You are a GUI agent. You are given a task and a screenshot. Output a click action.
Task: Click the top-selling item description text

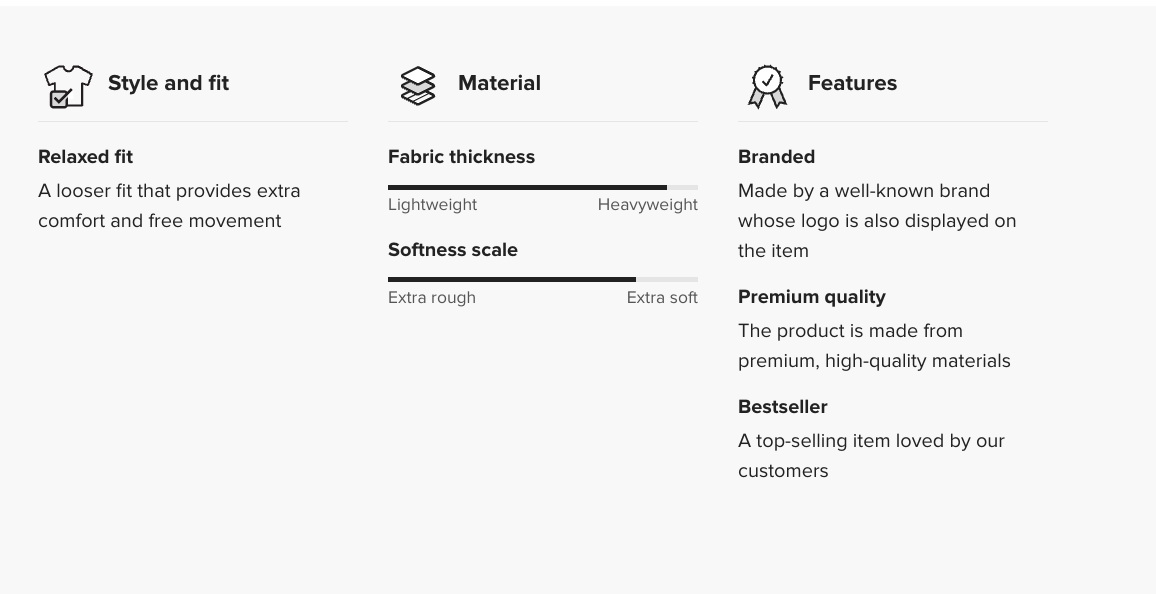pyautogui.click(x=871, y=456)
